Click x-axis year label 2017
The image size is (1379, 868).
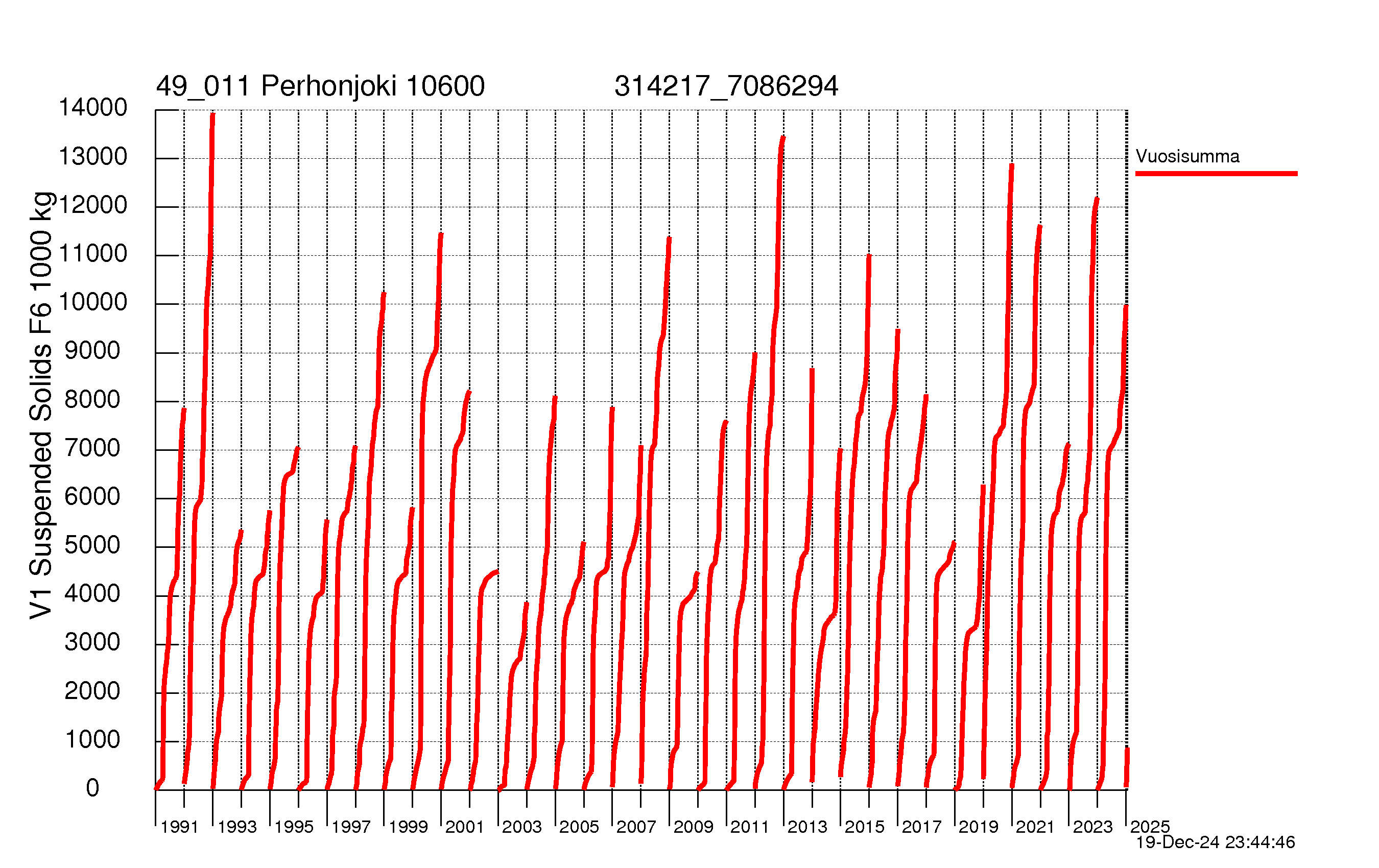tap(921, 827)
